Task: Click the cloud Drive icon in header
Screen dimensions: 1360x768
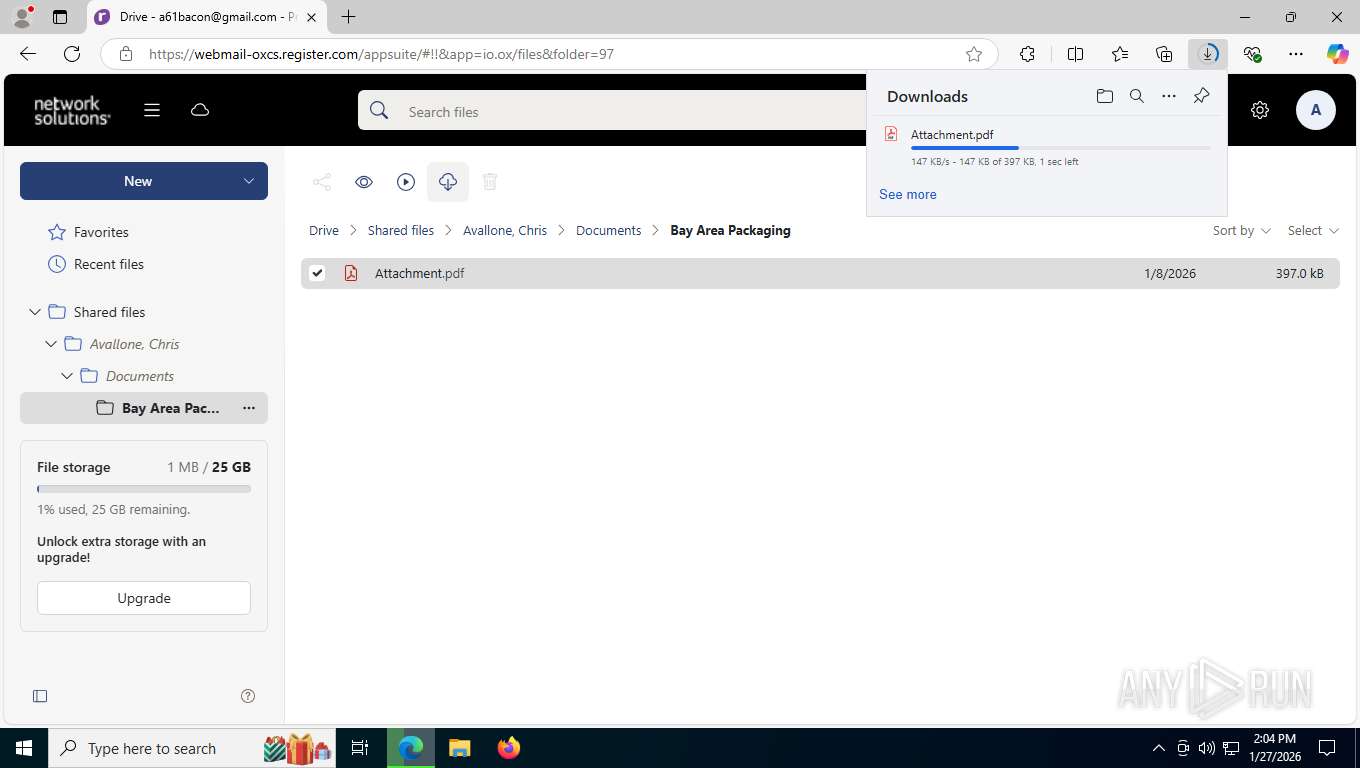Action: [x=200, y=110]
